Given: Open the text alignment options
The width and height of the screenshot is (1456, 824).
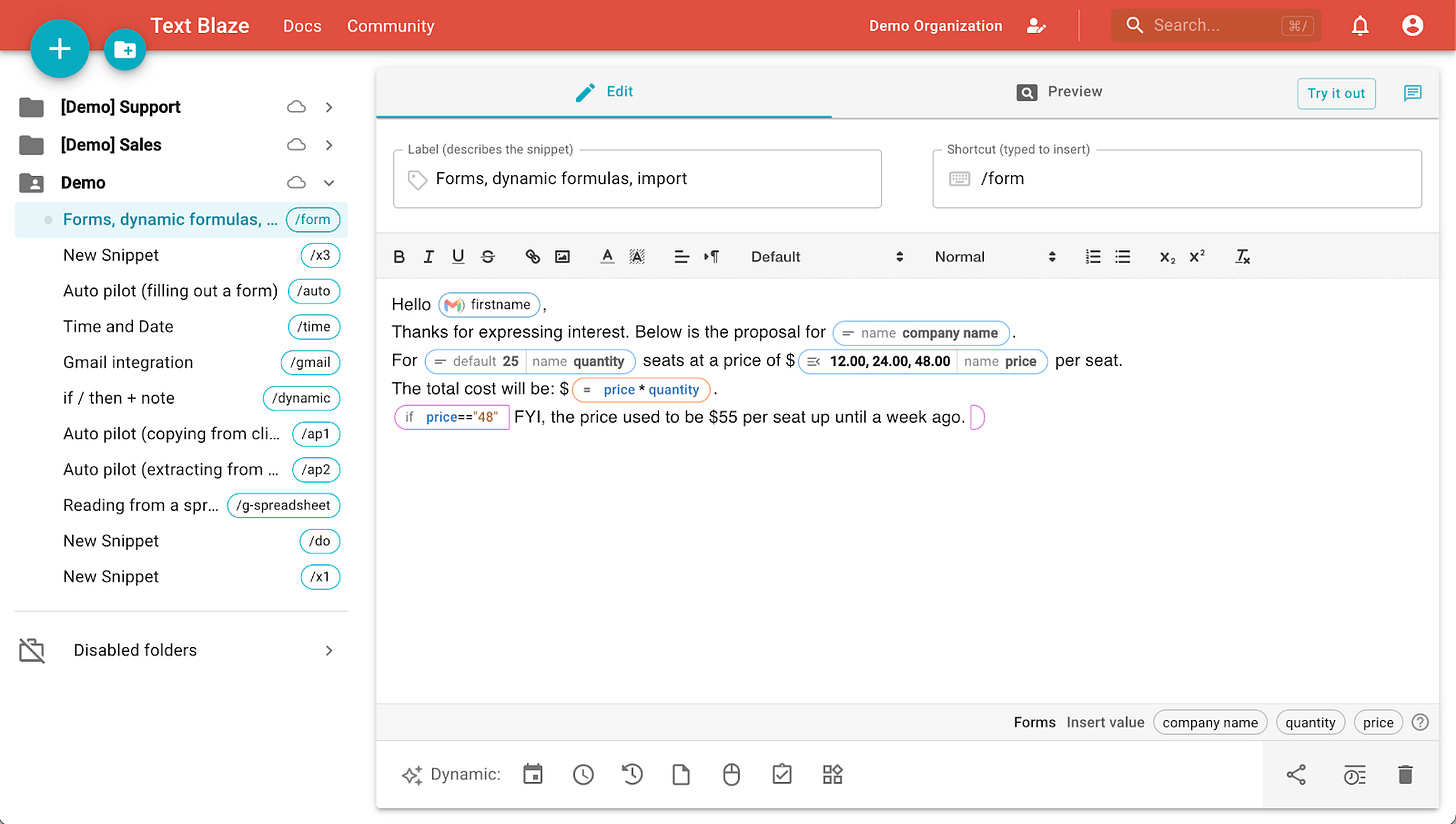Looking at the screenshot, I should click(x=682, y=257).
